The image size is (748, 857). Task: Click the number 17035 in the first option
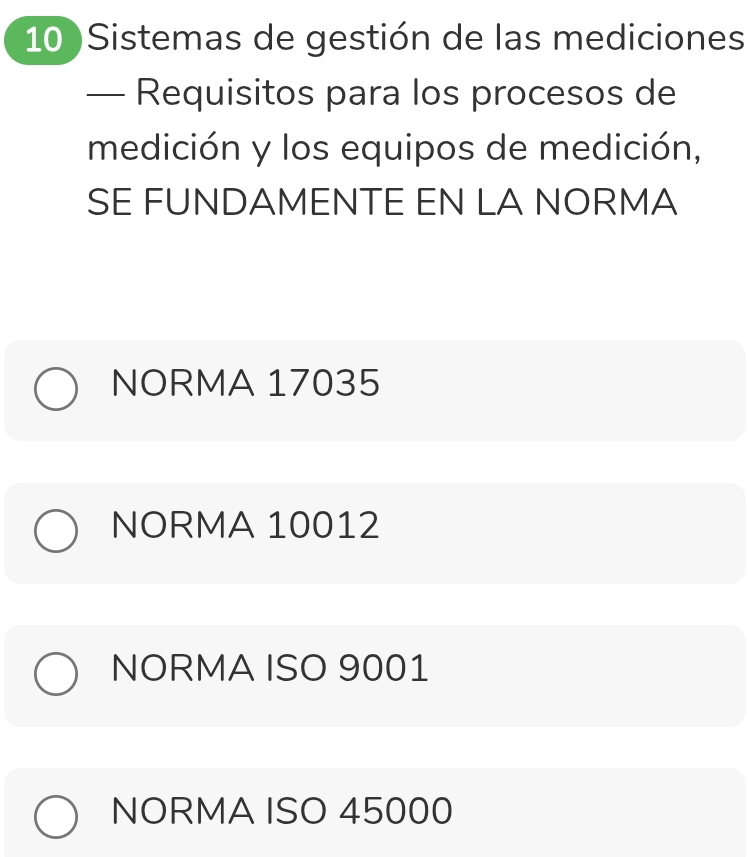coord(324,383)
